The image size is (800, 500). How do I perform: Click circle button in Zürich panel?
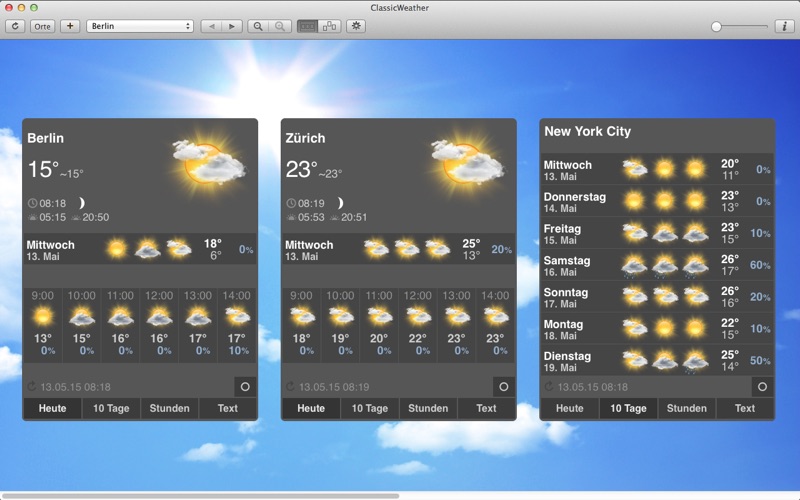pyautogui.click(x=504, y=387)
